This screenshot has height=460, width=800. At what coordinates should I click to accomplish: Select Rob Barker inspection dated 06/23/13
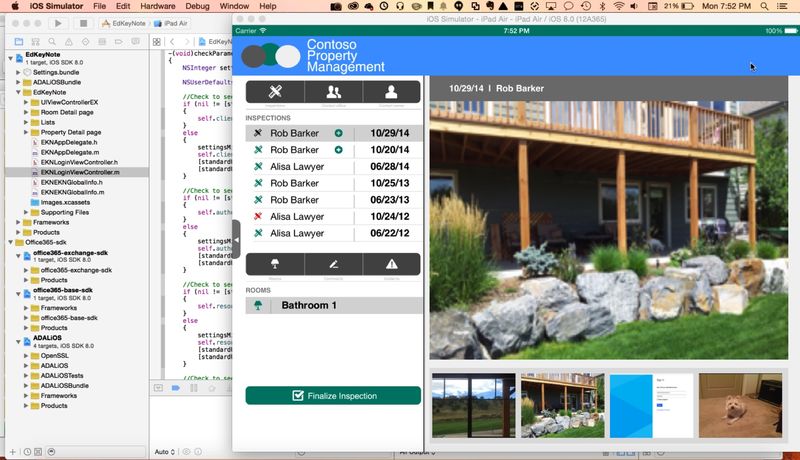click(334, 200)
